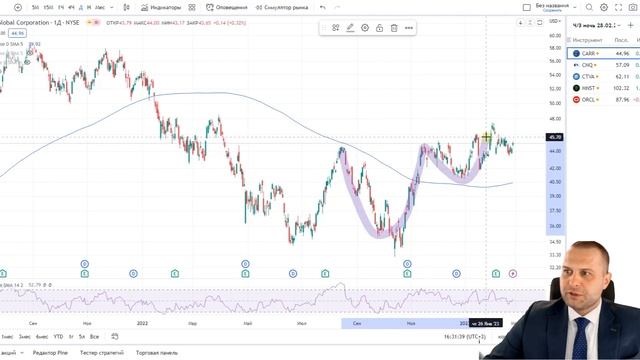
Task: Select the 1мес date range
Action: pyautogui.click(x=7, y=337)
